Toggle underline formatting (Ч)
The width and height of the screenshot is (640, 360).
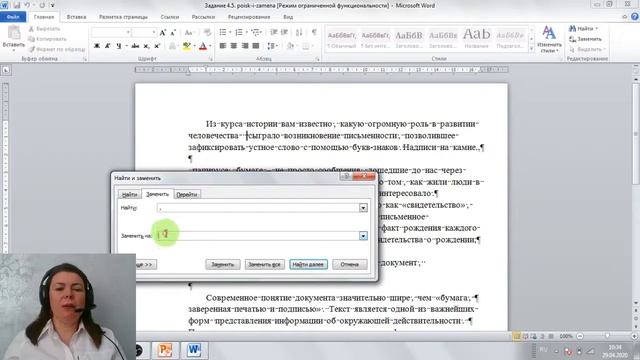tap(119, 46)
